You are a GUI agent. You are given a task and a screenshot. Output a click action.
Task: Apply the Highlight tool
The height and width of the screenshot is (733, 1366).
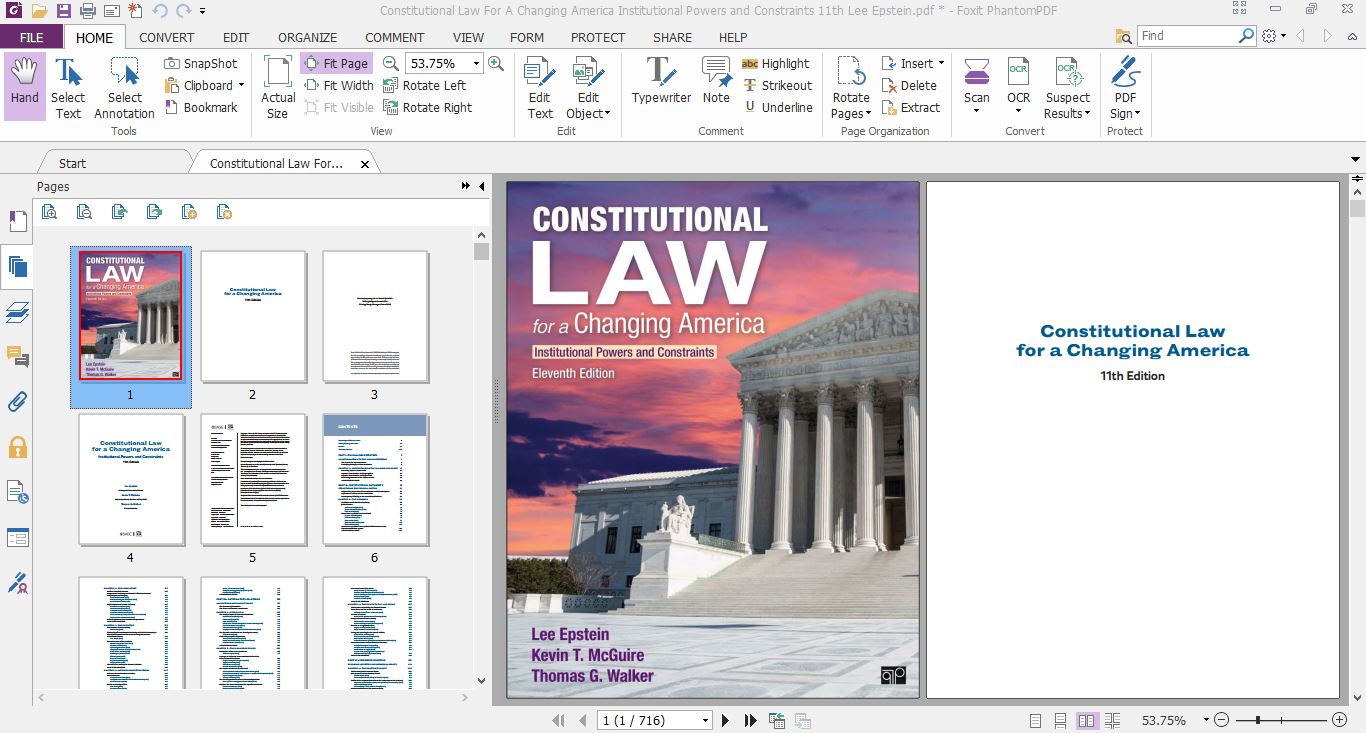pos(776,63)
